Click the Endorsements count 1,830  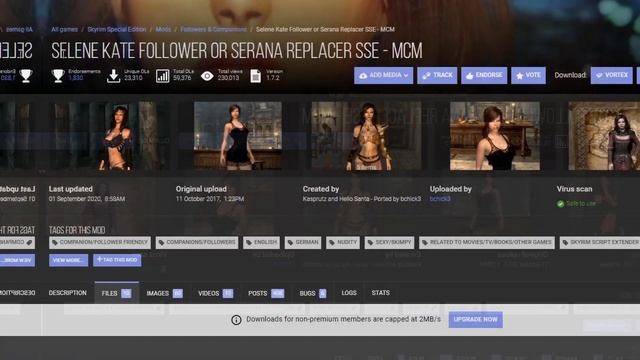click(76, 78)
